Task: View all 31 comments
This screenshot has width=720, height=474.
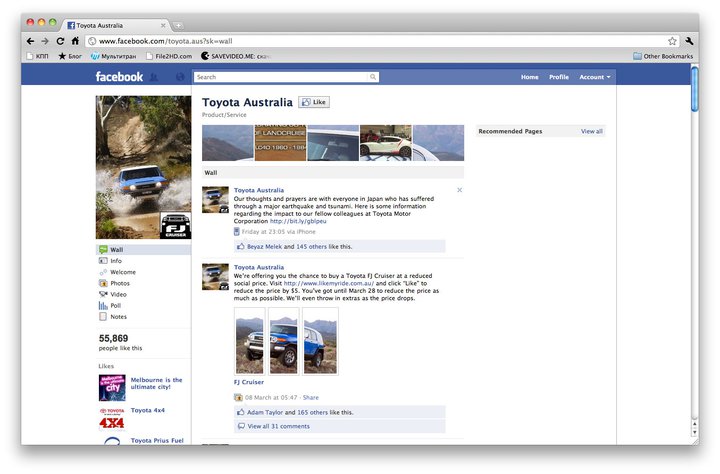Action: (278, 426)
